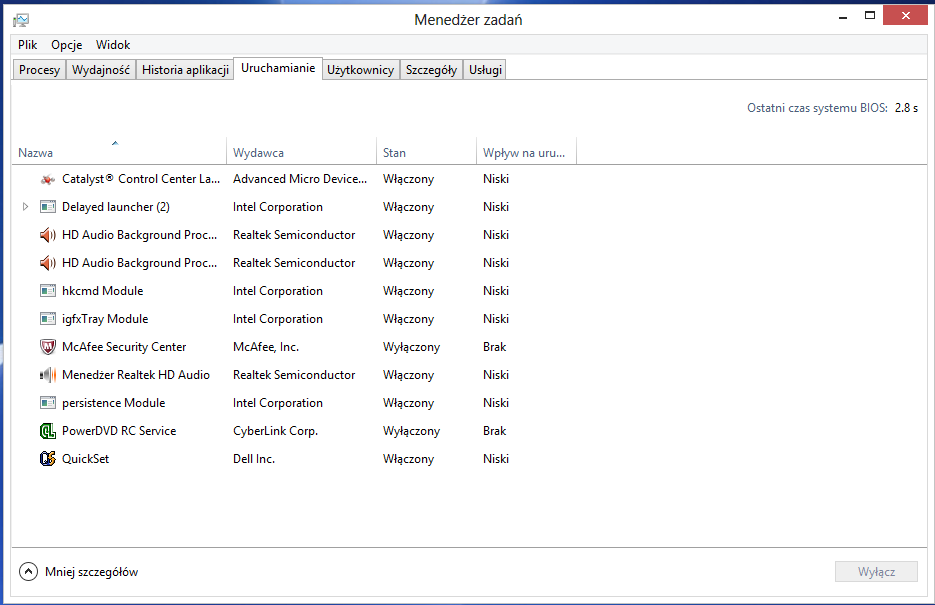Click the Task Manager icon in title bar
Screen dimensions: 935x605
pyautogui.click(x=21, y=20)
